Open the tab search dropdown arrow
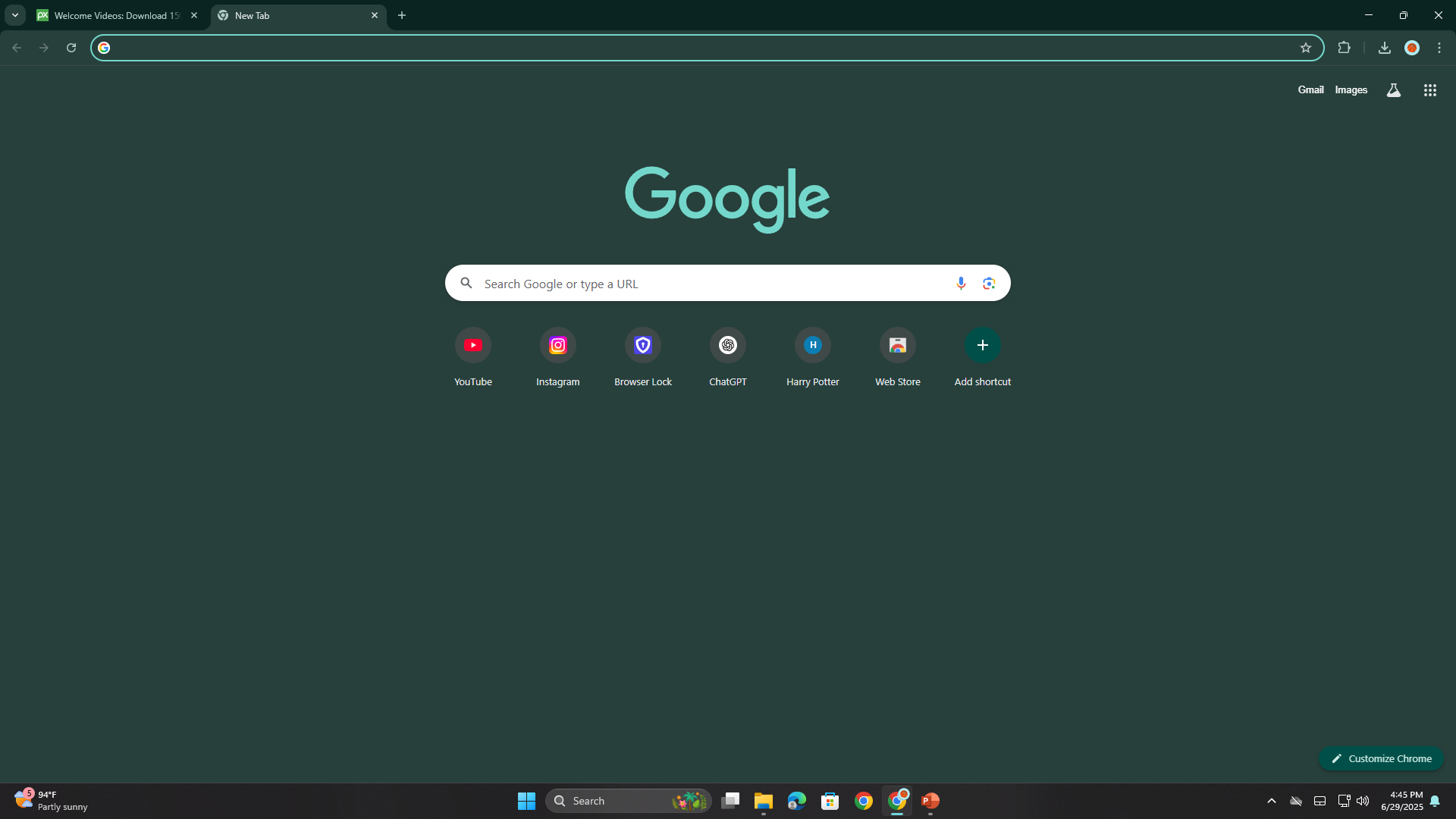The height and width of the screenshot is (819, 1456). click(x=14, y=15)
